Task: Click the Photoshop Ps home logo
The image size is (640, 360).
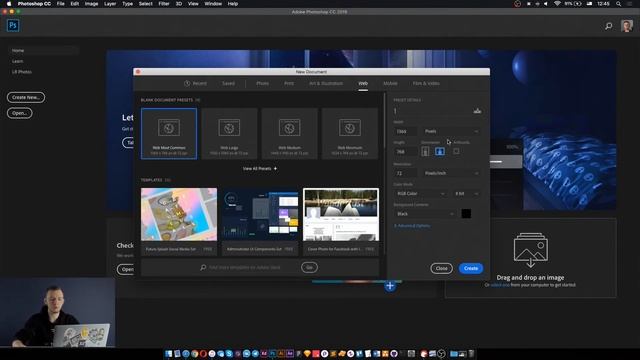Action: (13, 25)
